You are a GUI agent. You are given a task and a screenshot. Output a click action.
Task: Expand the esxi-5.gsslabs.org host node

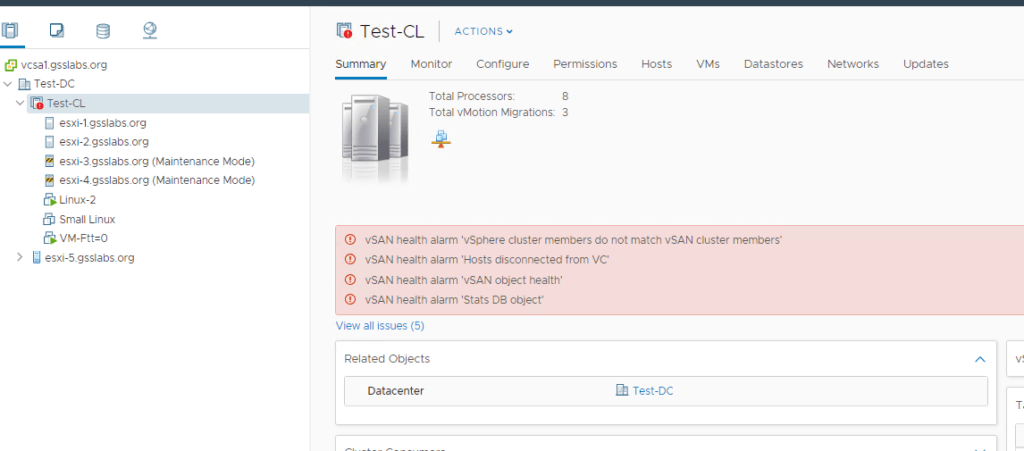coord(20,257)
